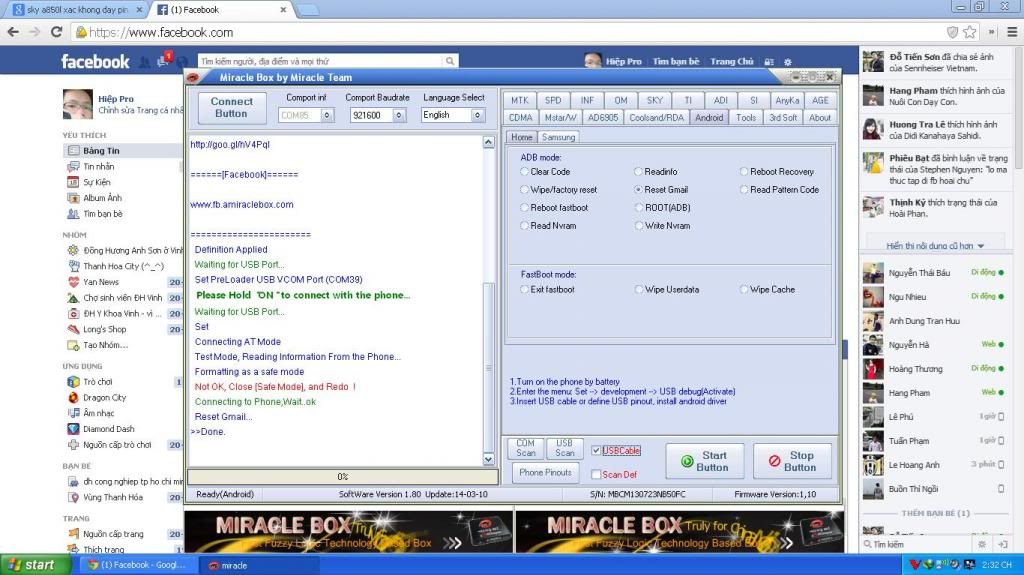Click the facebook logo
Screen dimensions: 1024x575
pyautogui.click(x=95, y=61)
